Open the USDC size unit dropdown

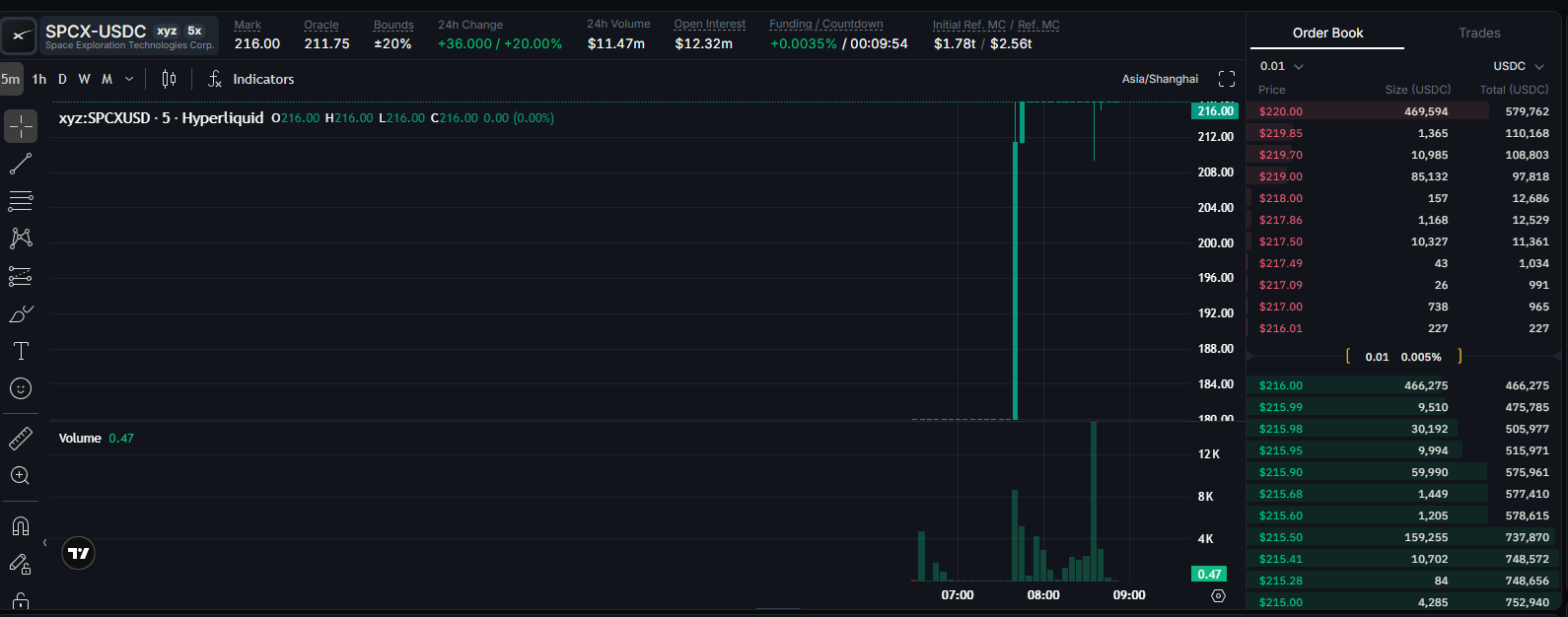pyautogui.click(x=1520, y=66)
